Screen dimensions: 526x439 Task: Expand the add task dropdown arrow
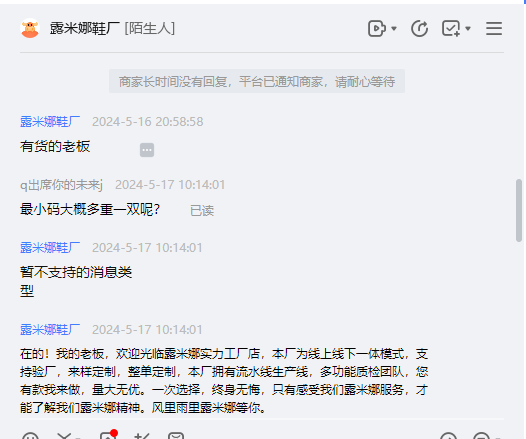click(468, 29)
